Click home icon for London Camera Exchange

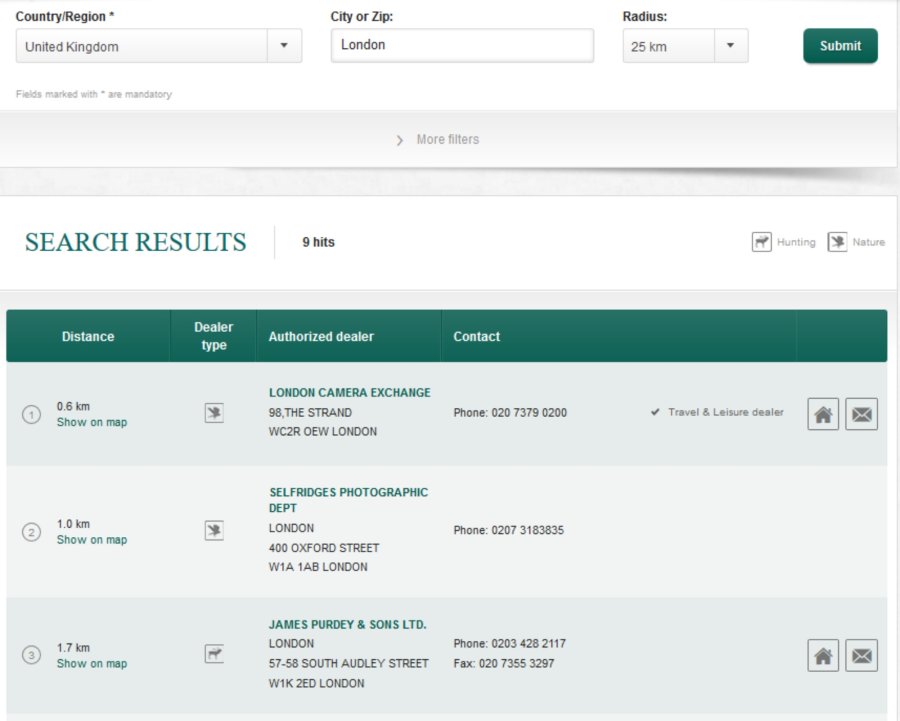click(823, 414)
